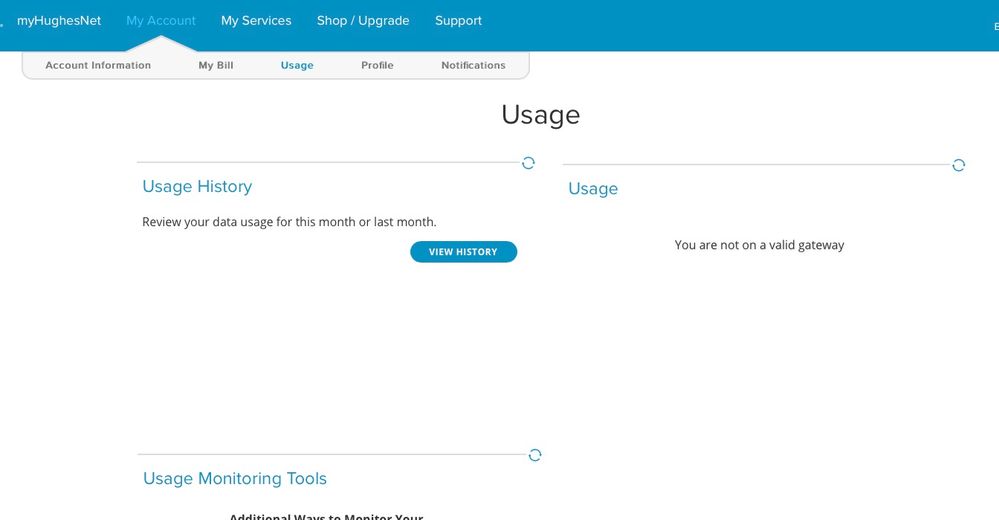This screenshot has width=999, height=520.
Task: Click the Usage Monitoring Tools heading
Action: click(x=235, y=479)
